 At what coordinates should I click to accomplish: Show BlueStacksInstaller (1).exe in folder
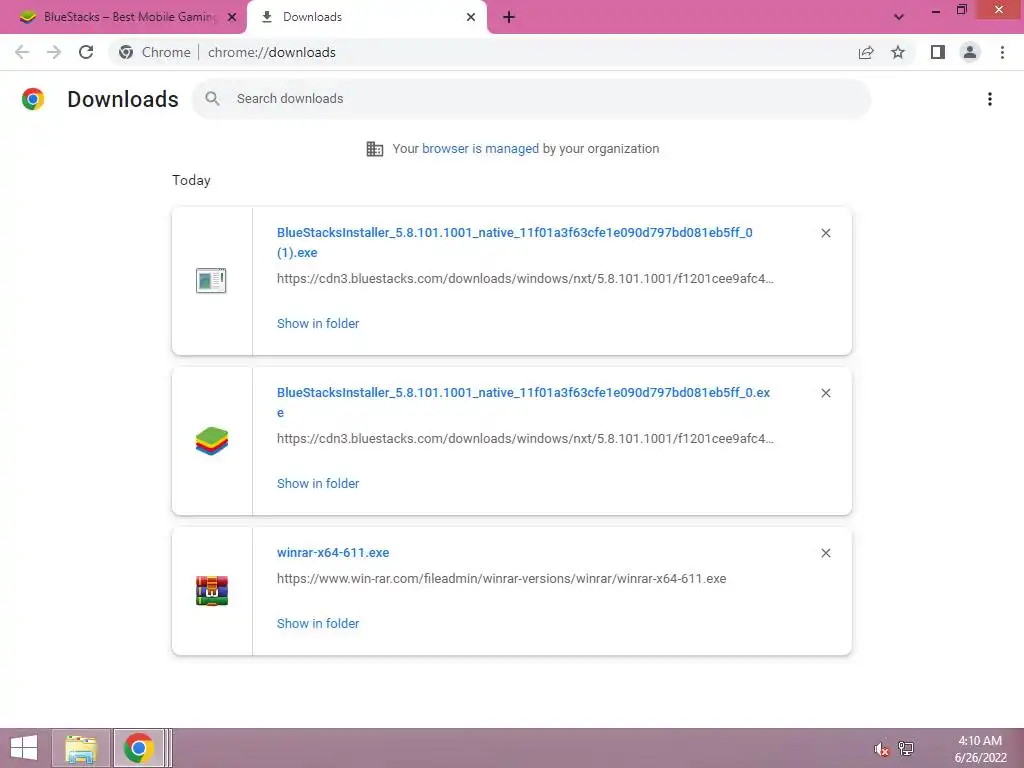(x=318, y=323)
